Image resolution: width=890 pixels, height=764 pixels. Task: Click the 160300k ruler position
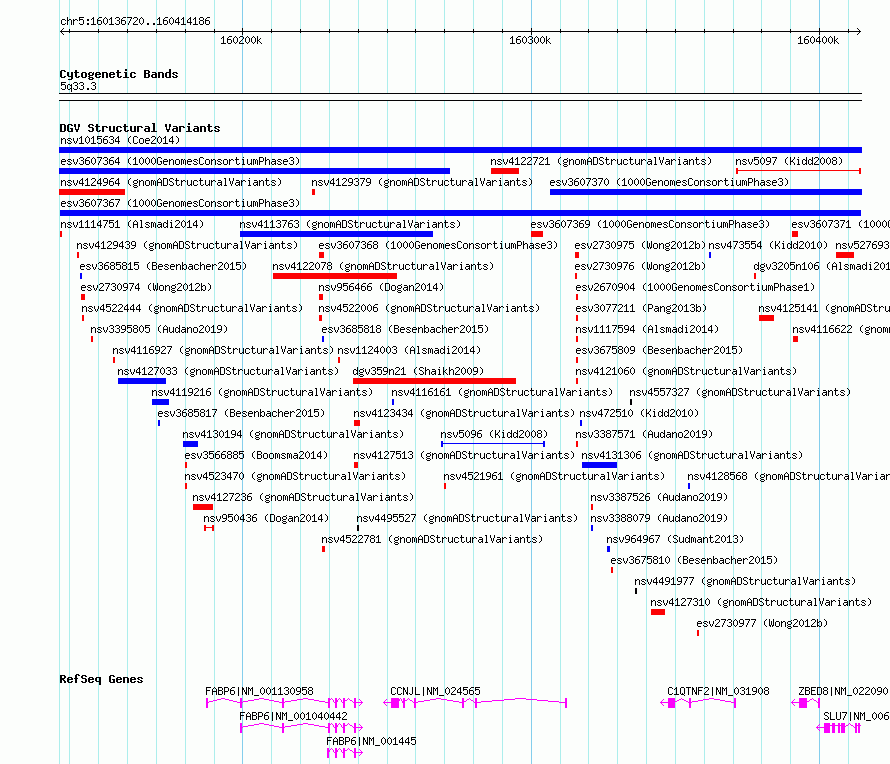click(530, 40)
